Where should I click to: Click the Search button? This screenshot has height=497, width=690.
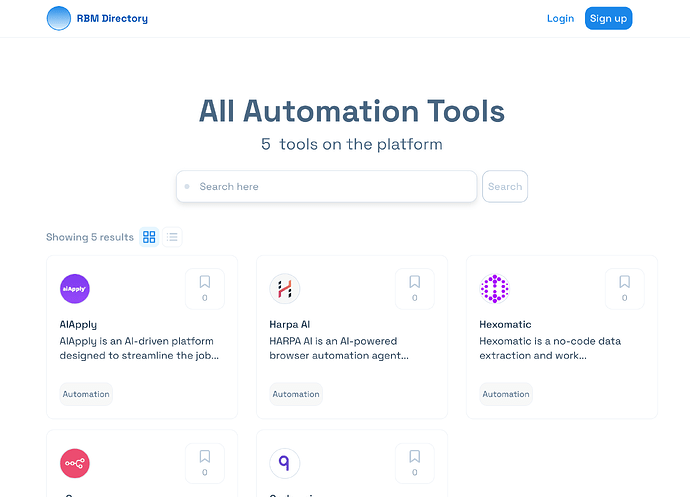point(505,187)
